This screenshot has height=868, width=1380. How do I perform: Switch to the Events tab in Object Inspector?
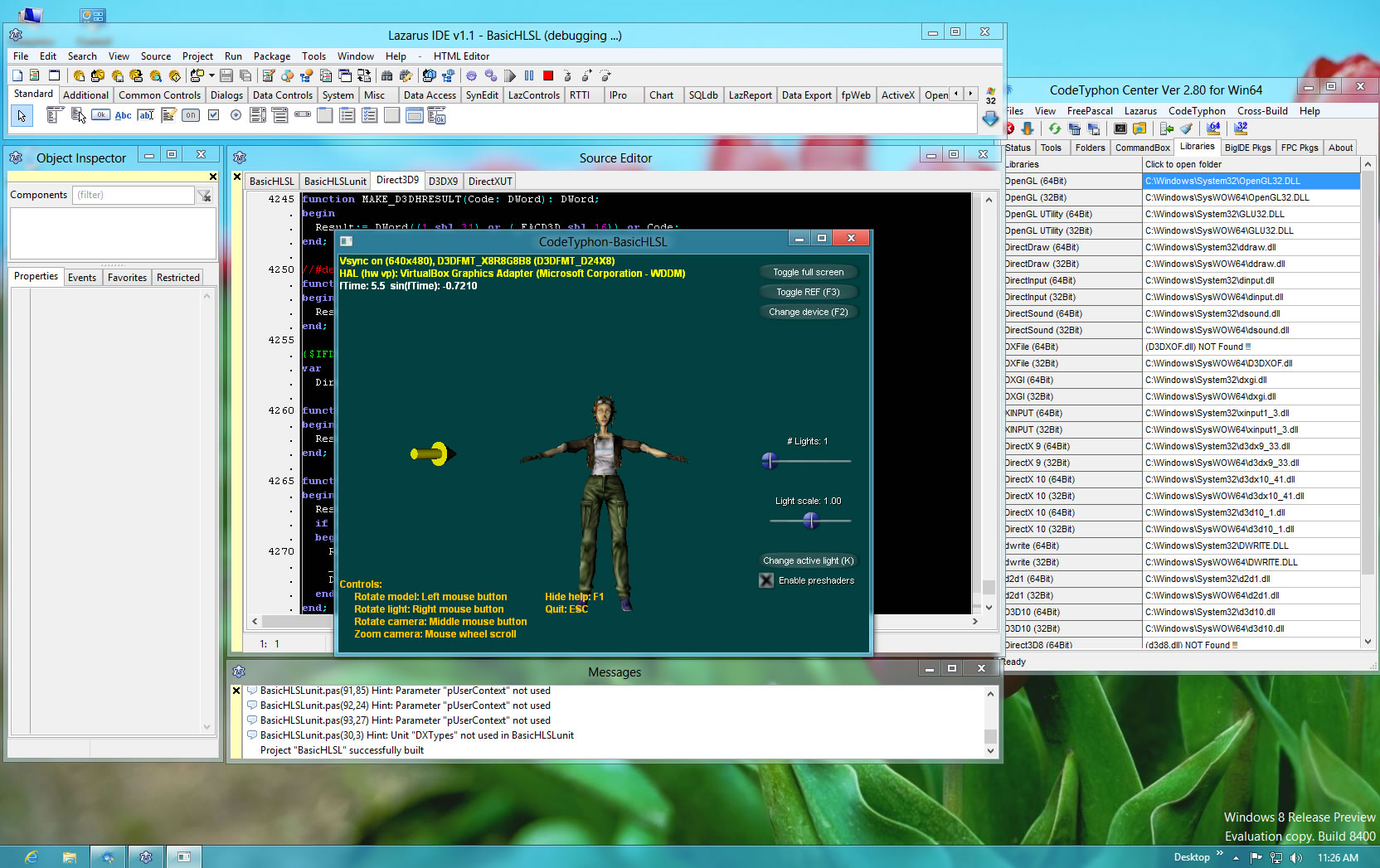[x=82, y=278]
